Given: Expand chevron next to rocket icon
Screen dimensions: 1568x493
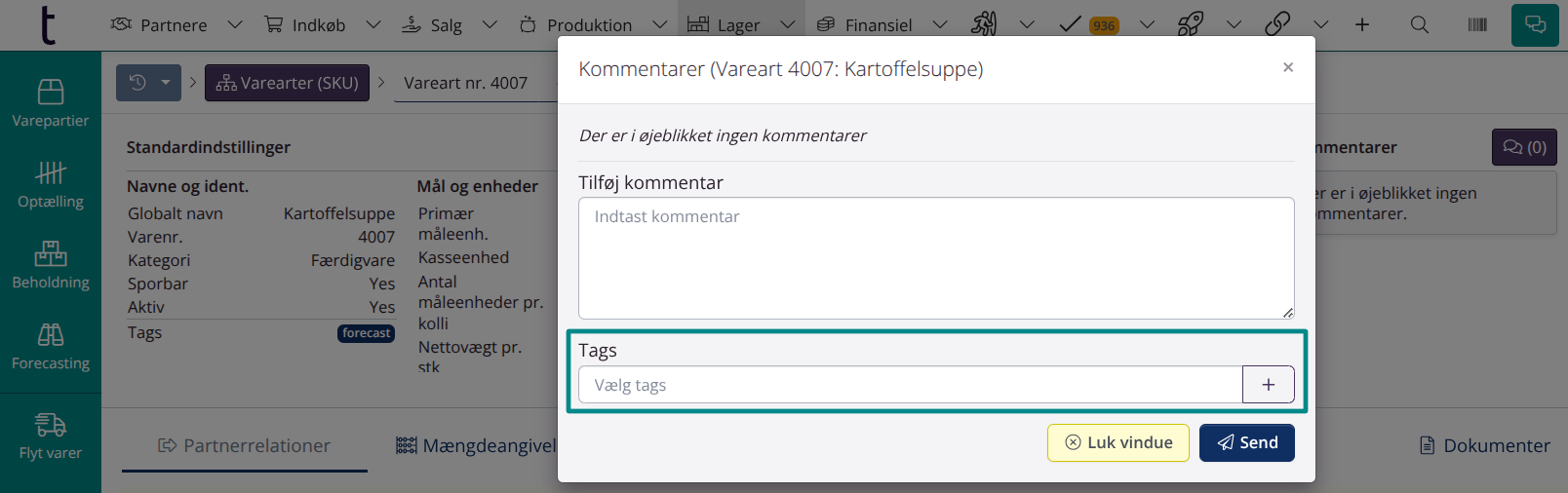Looking at the screenshot, I should (1235, 25).
